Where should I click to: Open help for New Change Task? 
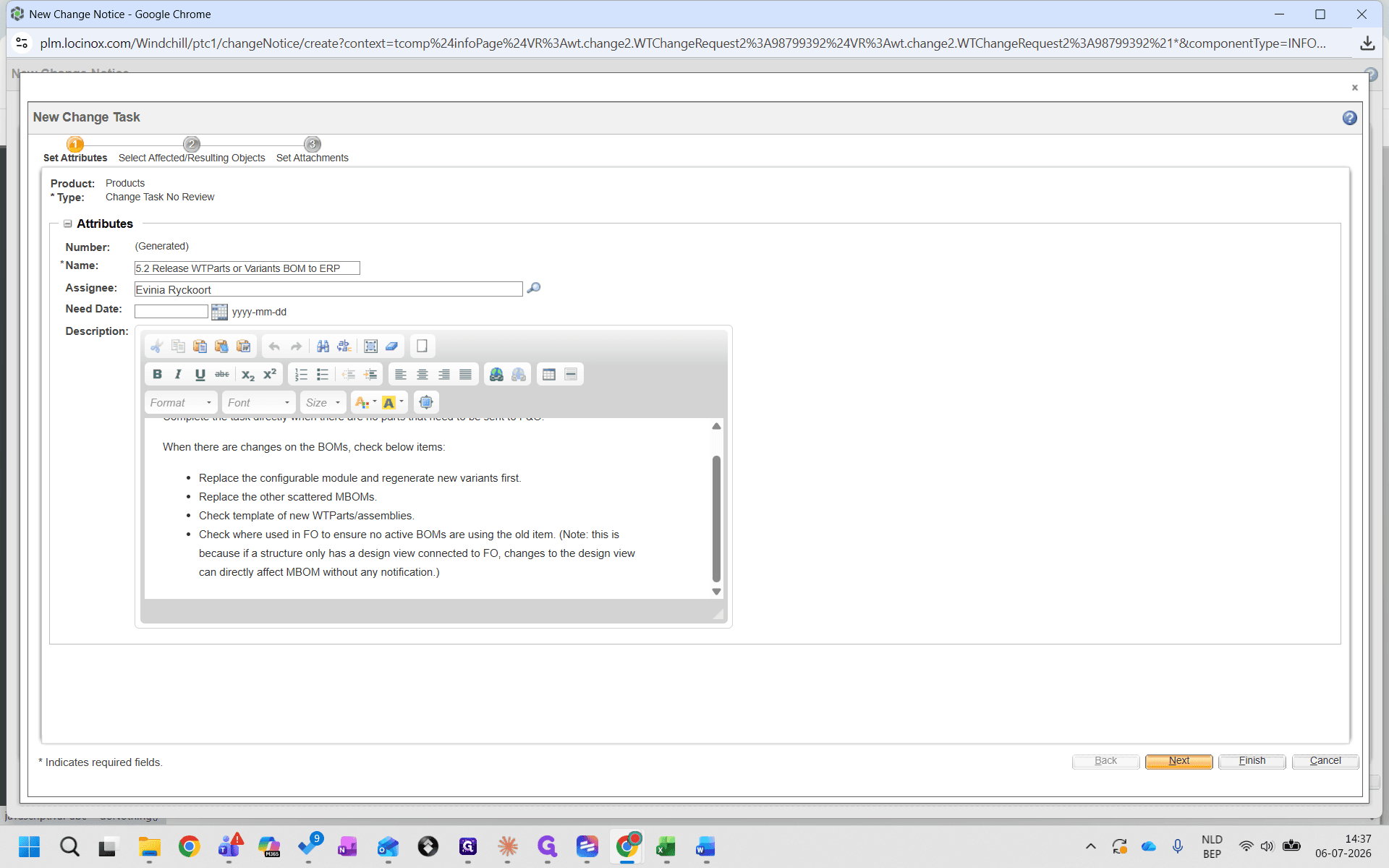[1349, 118]
